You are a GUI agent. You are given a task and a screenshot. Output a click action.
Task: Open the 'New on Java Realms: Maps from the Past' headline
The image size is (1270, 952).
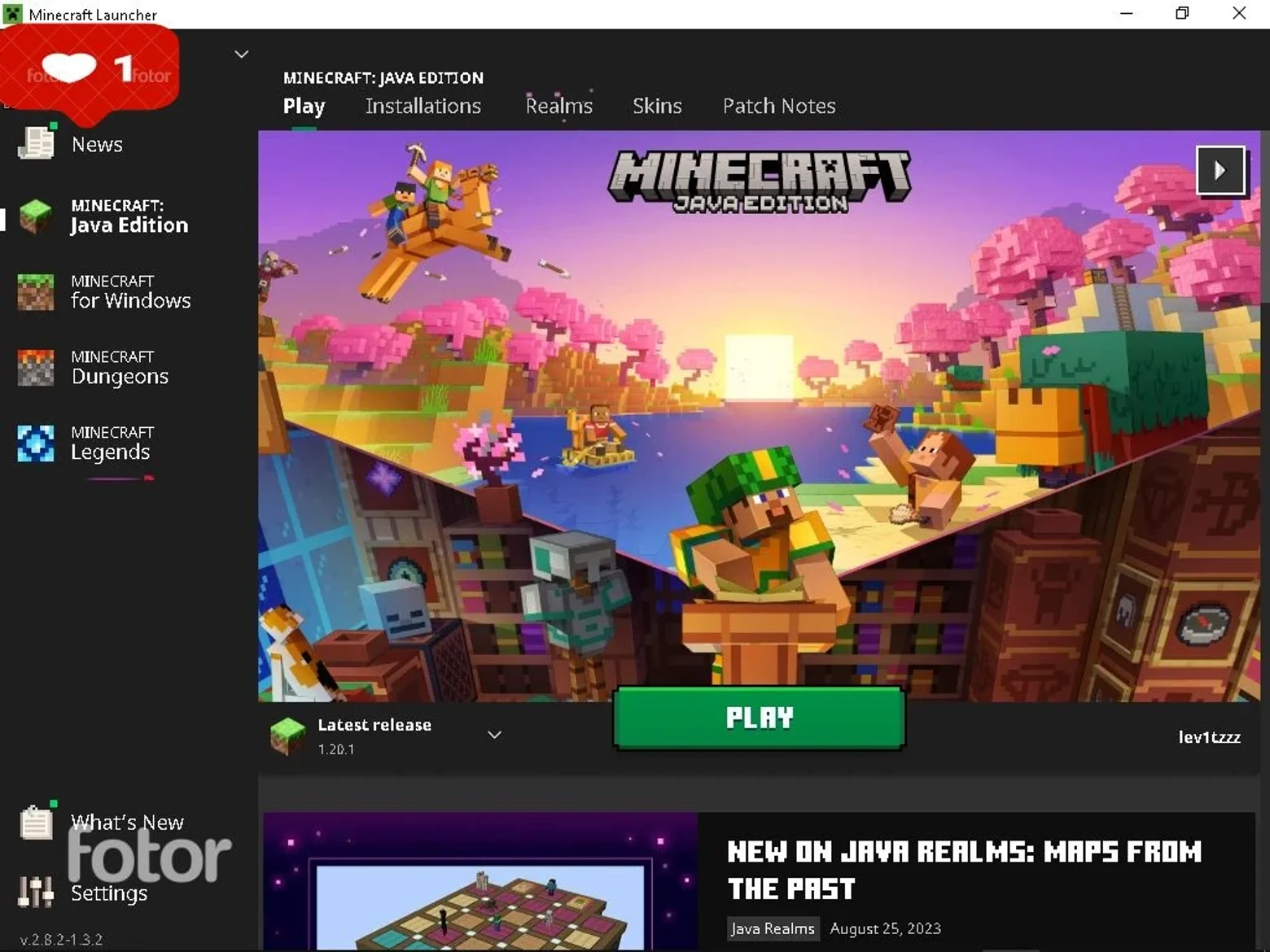point(965,870)
